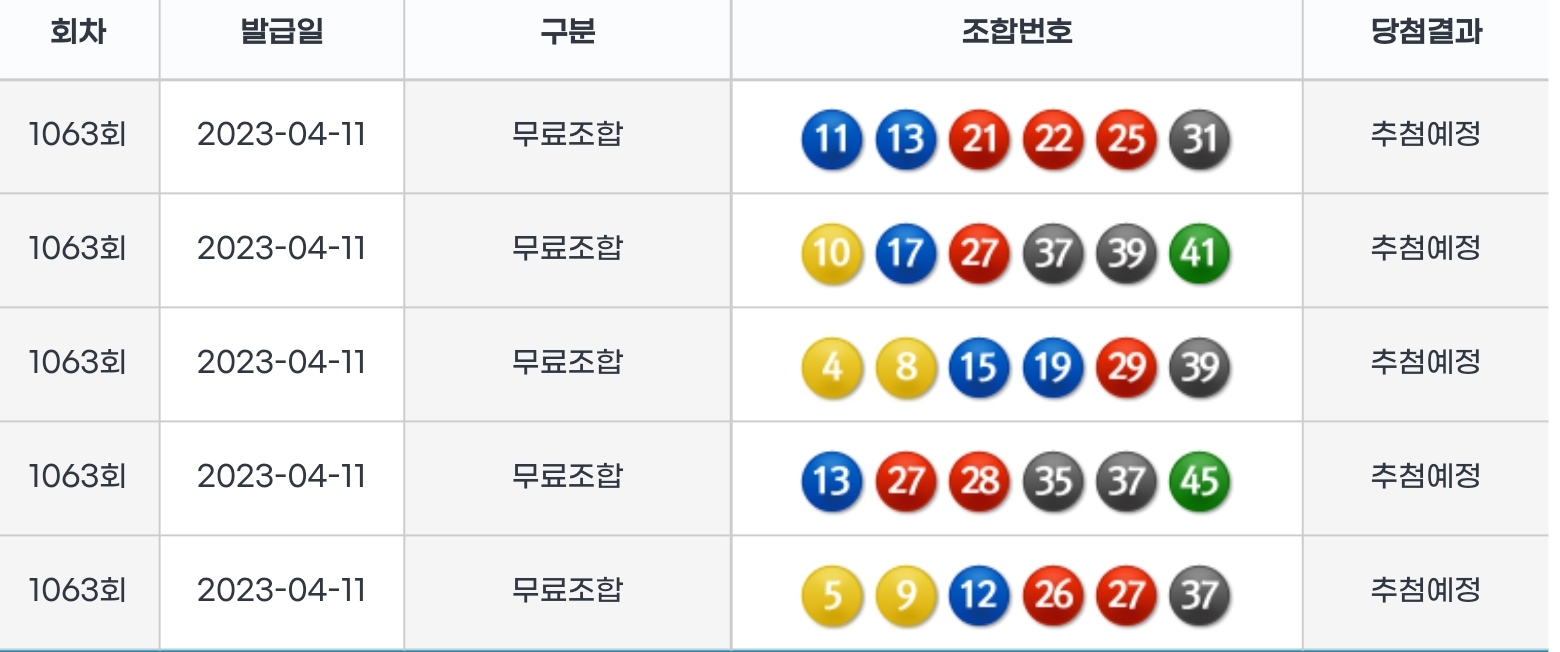Click the green number 41 ball
The height and width of the screenshot is (652, 1560).
coord(1199,253)
